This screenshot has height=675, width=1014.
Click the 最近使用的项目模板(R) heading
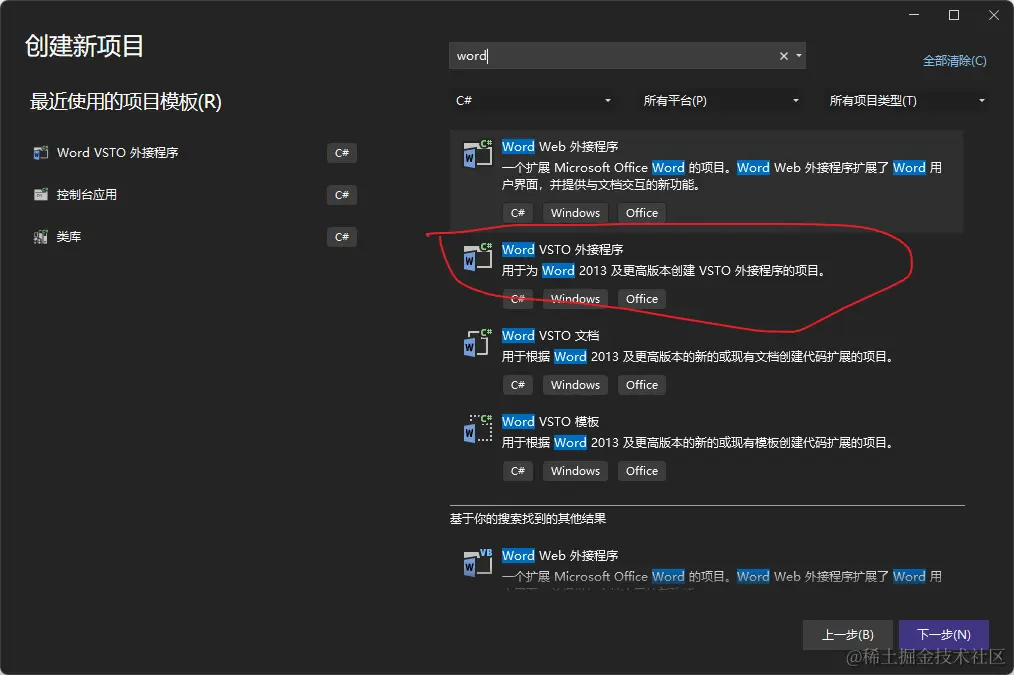pyautogui.click(x=125, y=102)
